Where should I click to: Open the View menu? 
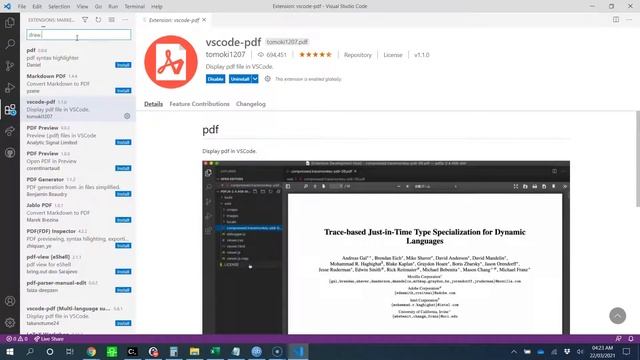pyautogui.click(x=82, y=7)
